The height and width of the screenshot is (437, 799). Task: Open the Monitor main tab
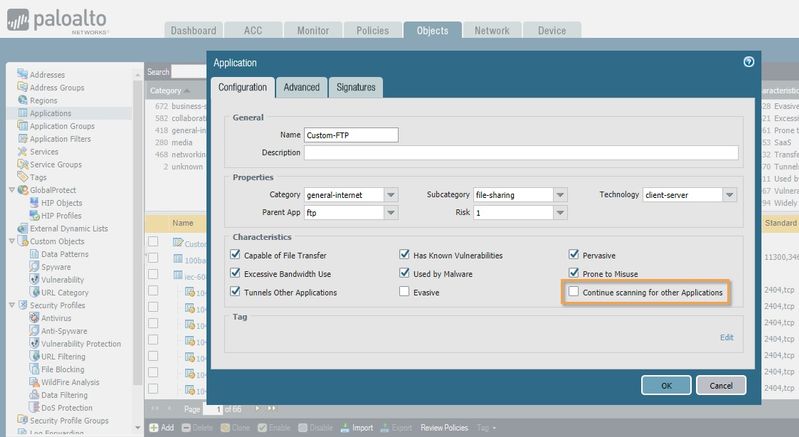point(313,30)
